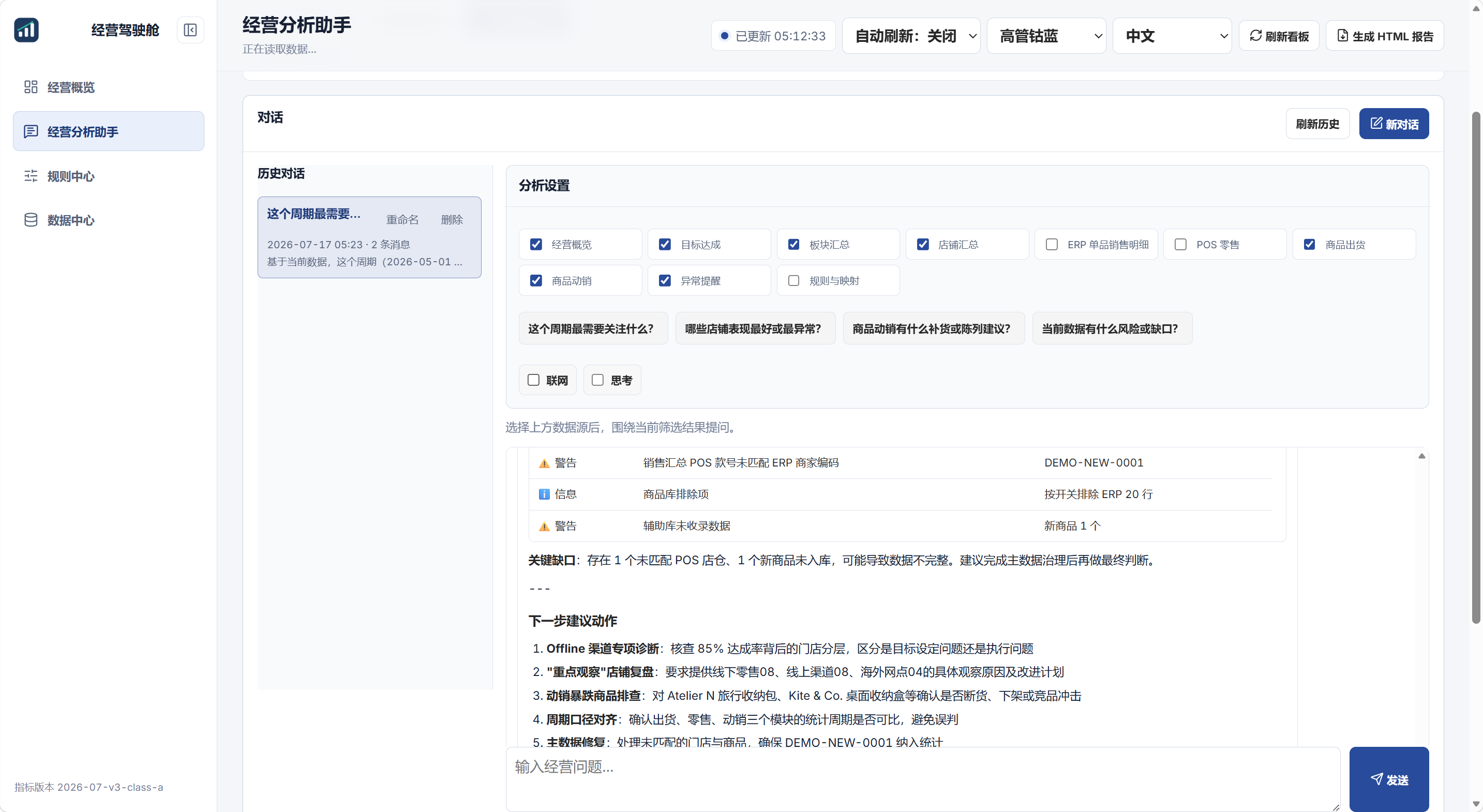The width and height of the screenshot is (1483, 812).
Task: Click the 刷新历史 button
Action: coord(1318,123)
